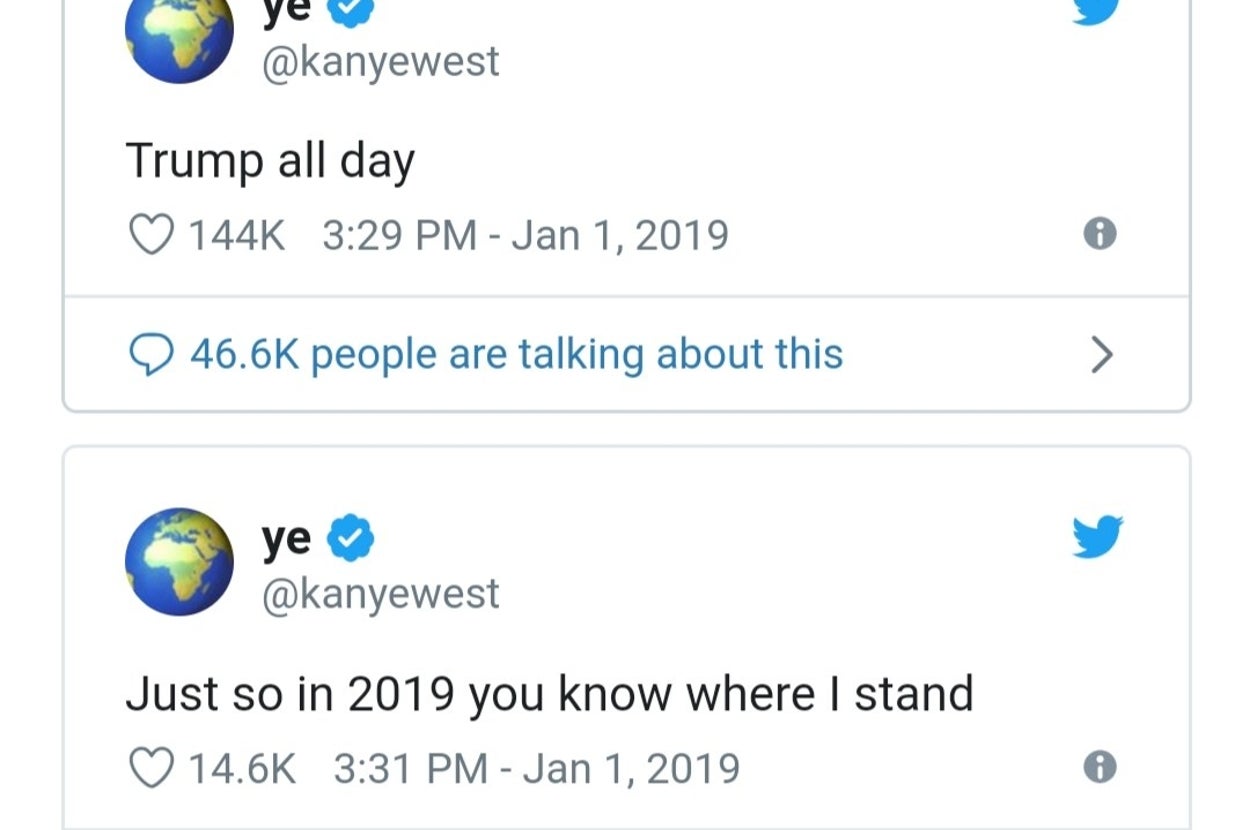The height and width of the screenshot is (830, 1250).
Task: Open globe avatar on the top tweet
Action: pyautogui.click(x=179, y=35)
